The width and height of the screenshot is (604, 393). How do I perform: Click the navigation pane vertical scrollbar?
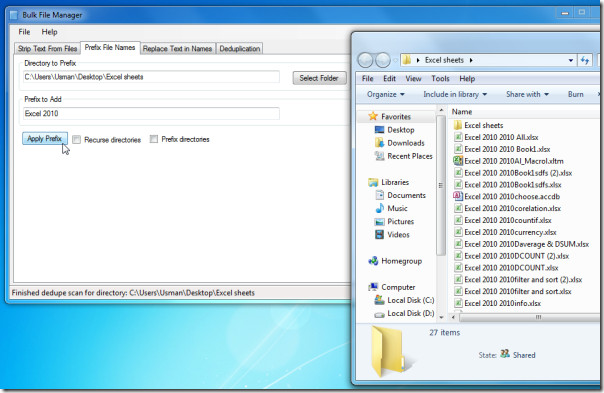pyautogui.click(x=441, y=185)
